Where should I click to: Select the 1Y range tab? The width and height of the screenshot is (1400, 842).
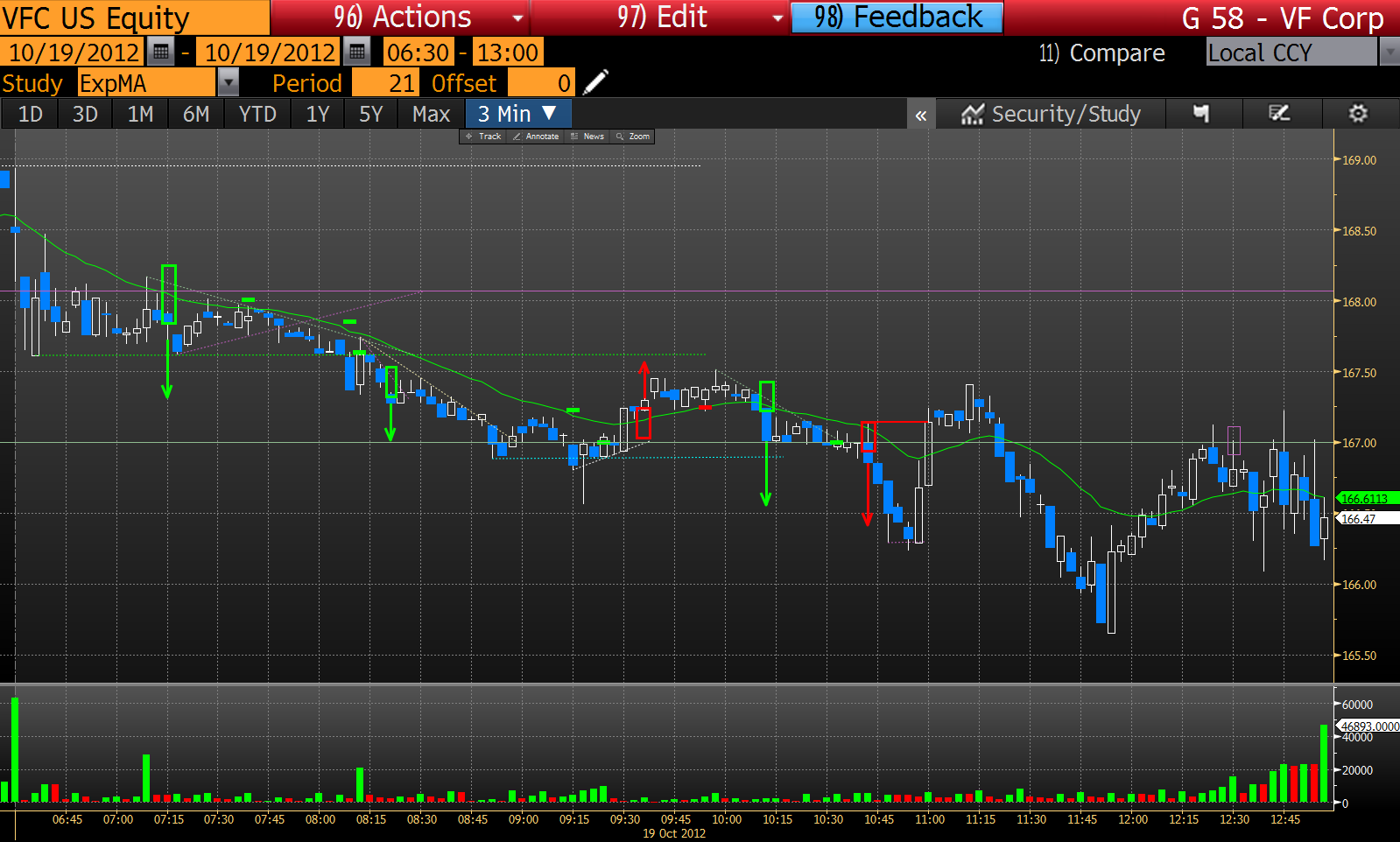[318, 115]
